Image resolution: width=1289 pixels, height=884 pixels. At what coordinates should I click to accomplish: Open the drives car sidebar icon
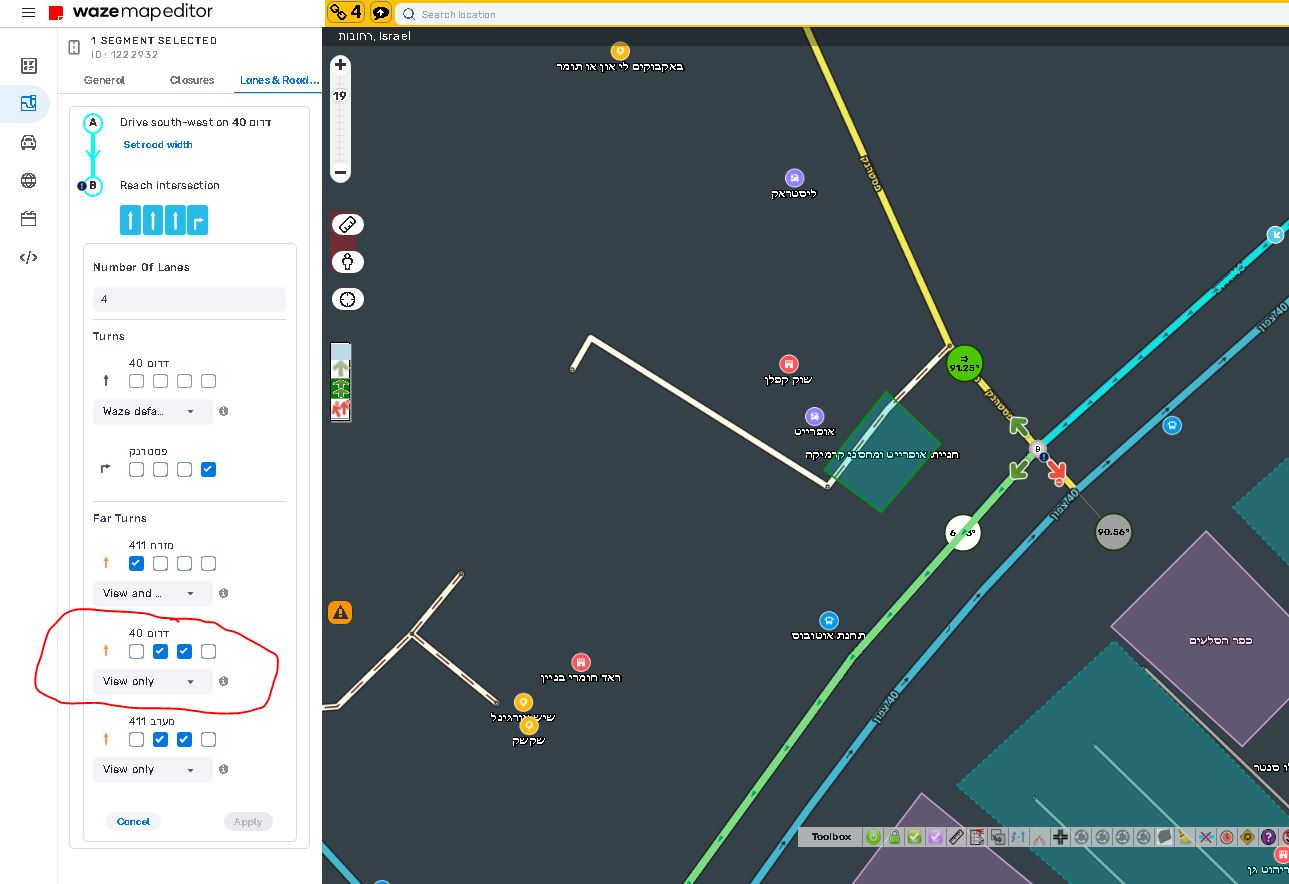(x=28, y=142)
